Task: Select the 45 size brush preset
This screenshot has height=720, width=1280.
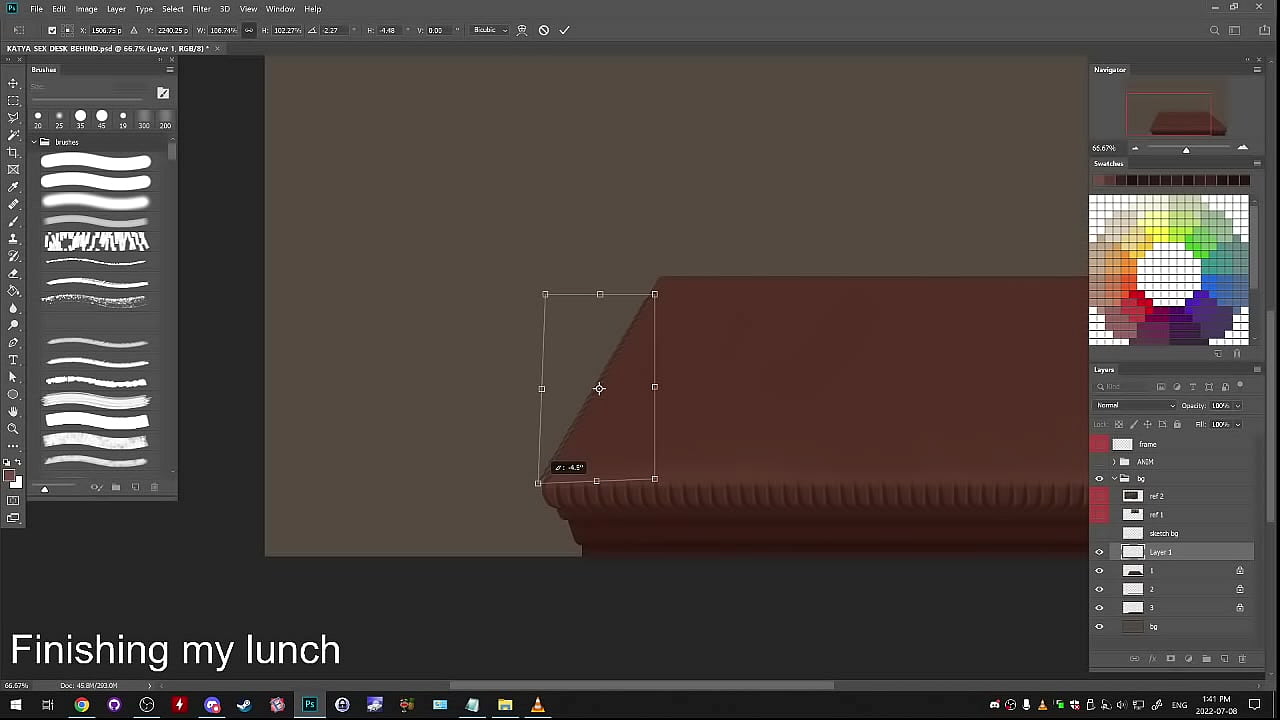Action: click(101, 116)
